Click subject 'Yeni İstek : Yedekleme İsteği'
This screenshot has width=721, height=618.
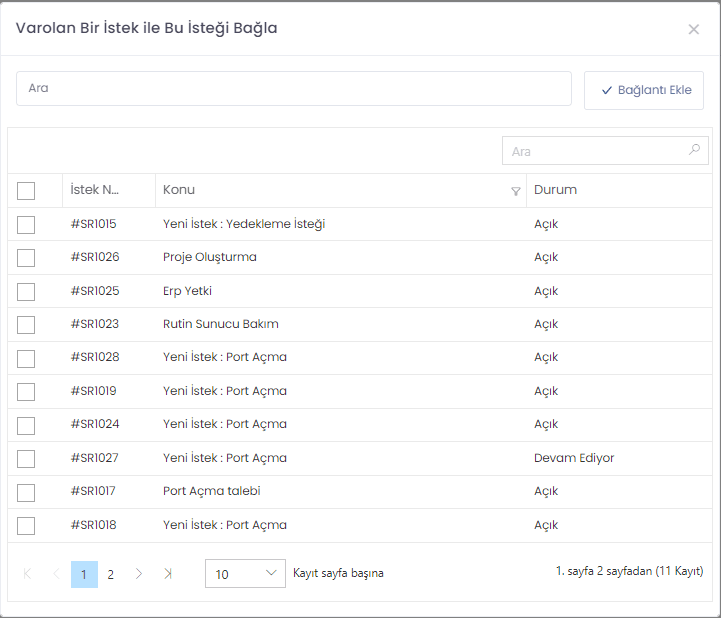point(244,224)
